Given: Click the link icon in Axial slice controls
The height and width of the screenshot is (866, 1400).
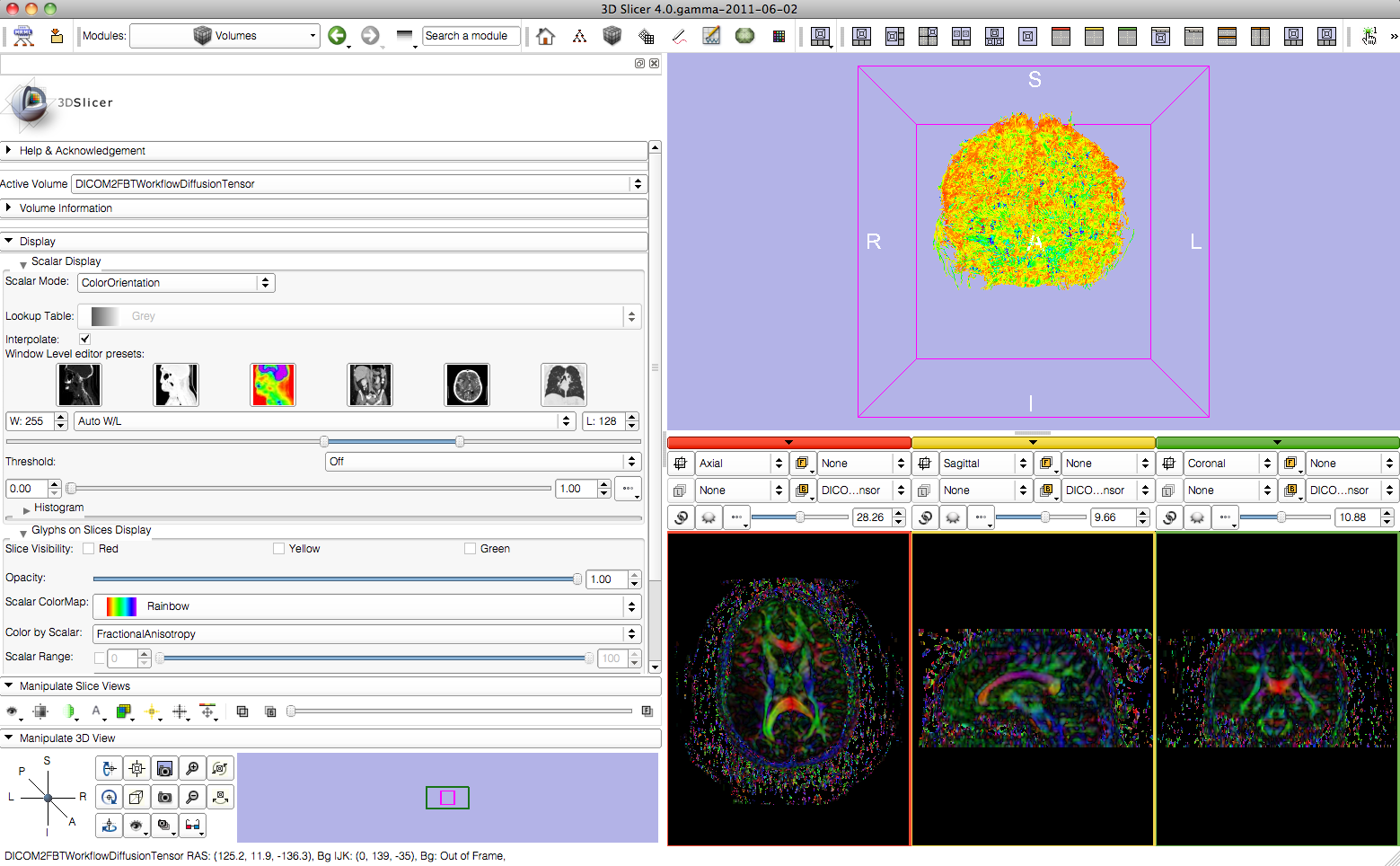Looking at the screenshot, I should click(x=682, y=517).
